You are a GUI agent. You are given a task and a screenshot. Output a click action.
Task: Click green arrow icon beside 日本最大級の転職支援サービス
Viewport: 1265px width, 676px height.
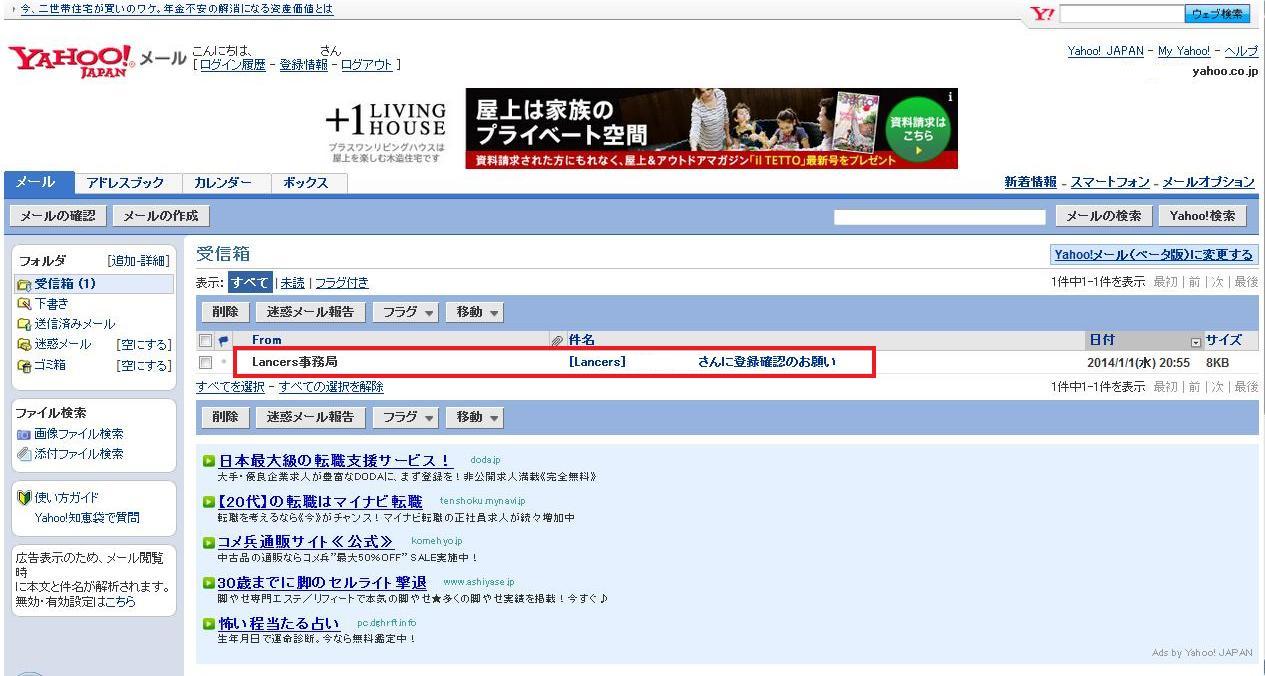(209, 461)
